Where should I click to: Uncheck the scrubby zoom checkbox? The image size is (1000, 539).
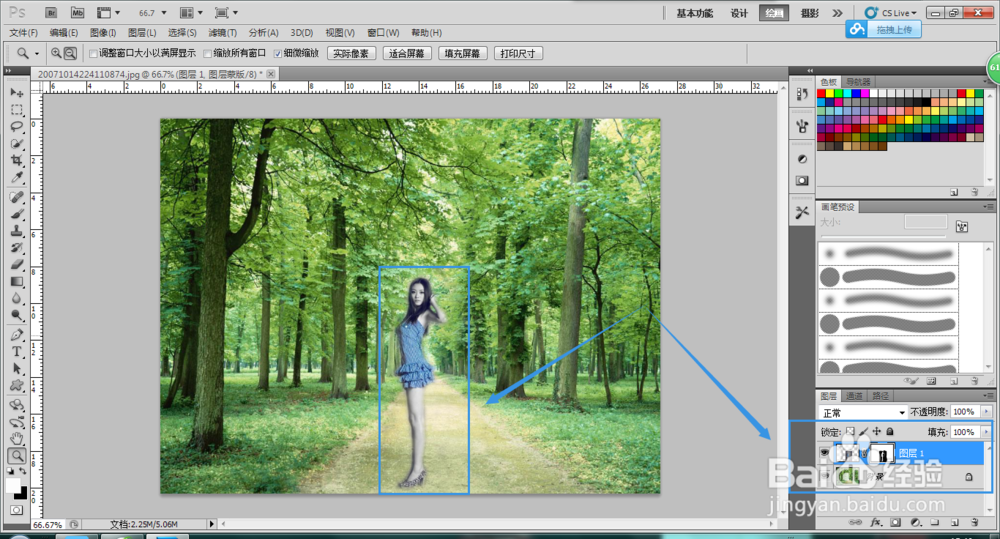(277, 54)
